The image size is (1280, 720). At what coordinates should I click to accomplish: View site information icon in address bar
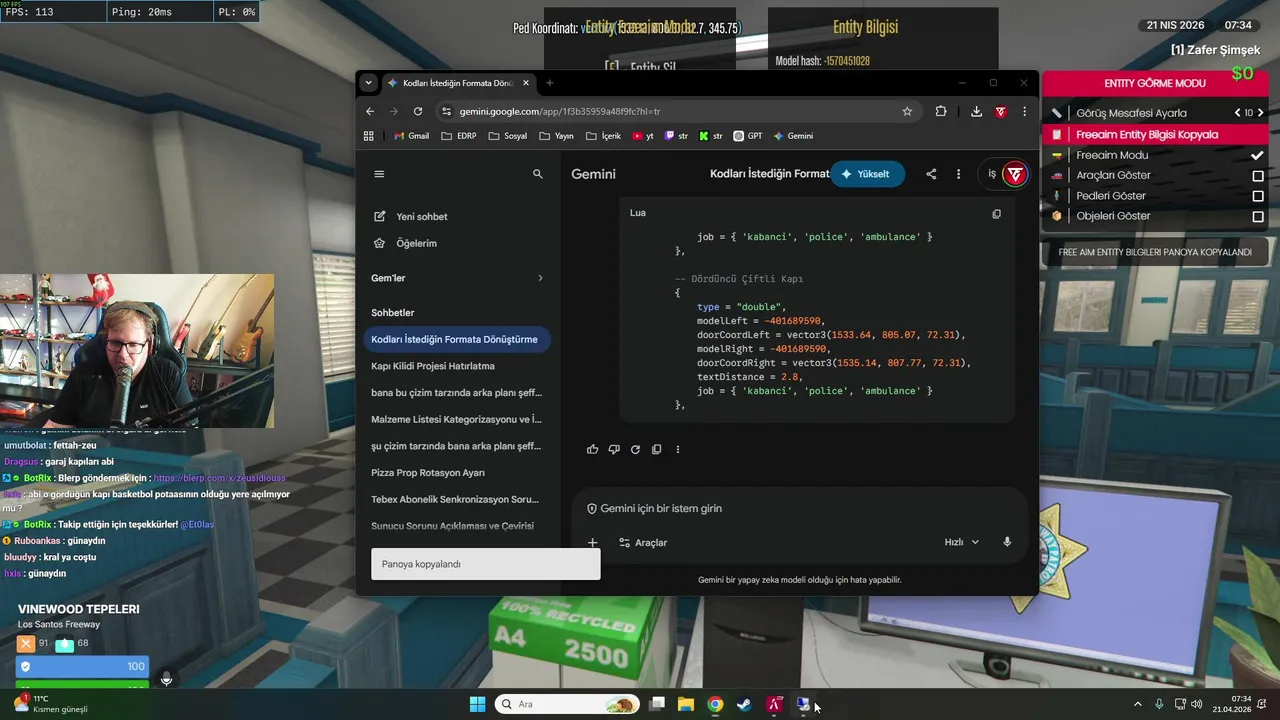pos(447,111)
